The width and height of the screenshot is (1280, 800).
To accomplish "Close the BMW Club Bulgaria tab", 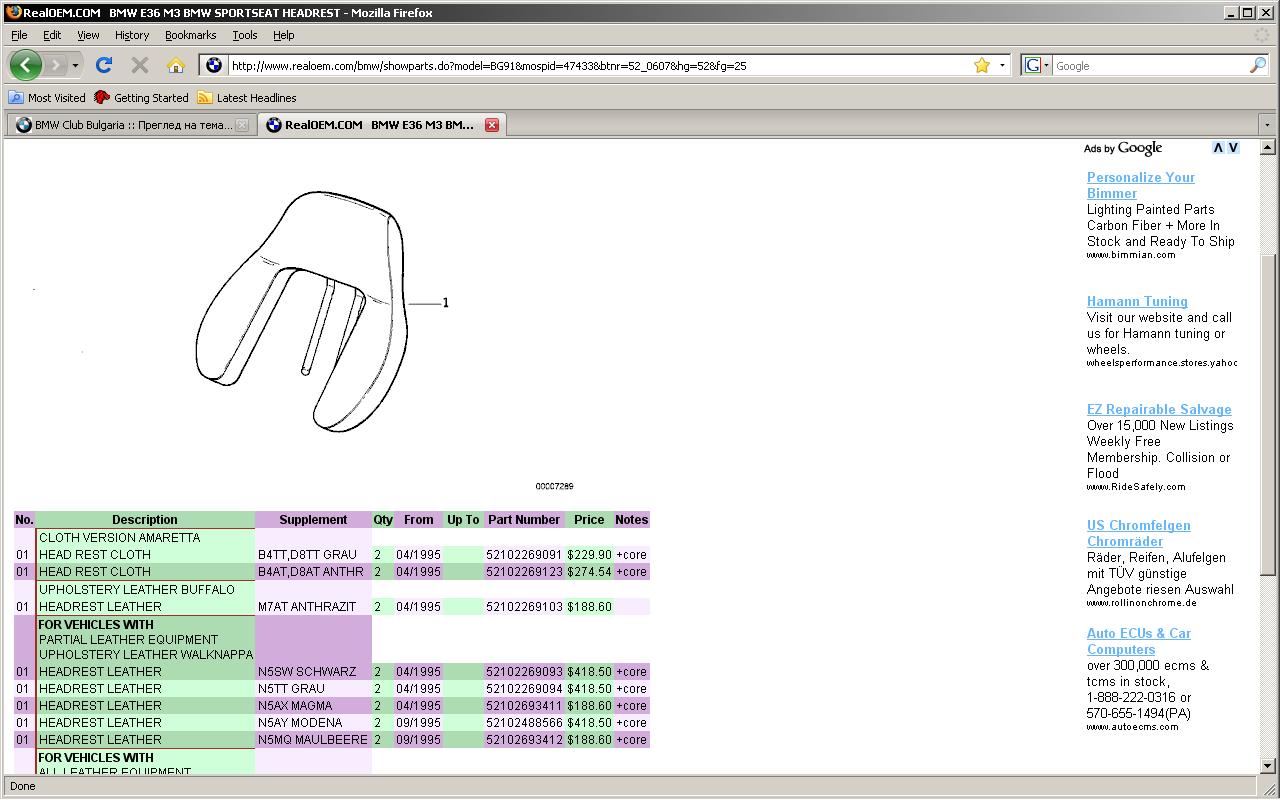I will [242, 125].
